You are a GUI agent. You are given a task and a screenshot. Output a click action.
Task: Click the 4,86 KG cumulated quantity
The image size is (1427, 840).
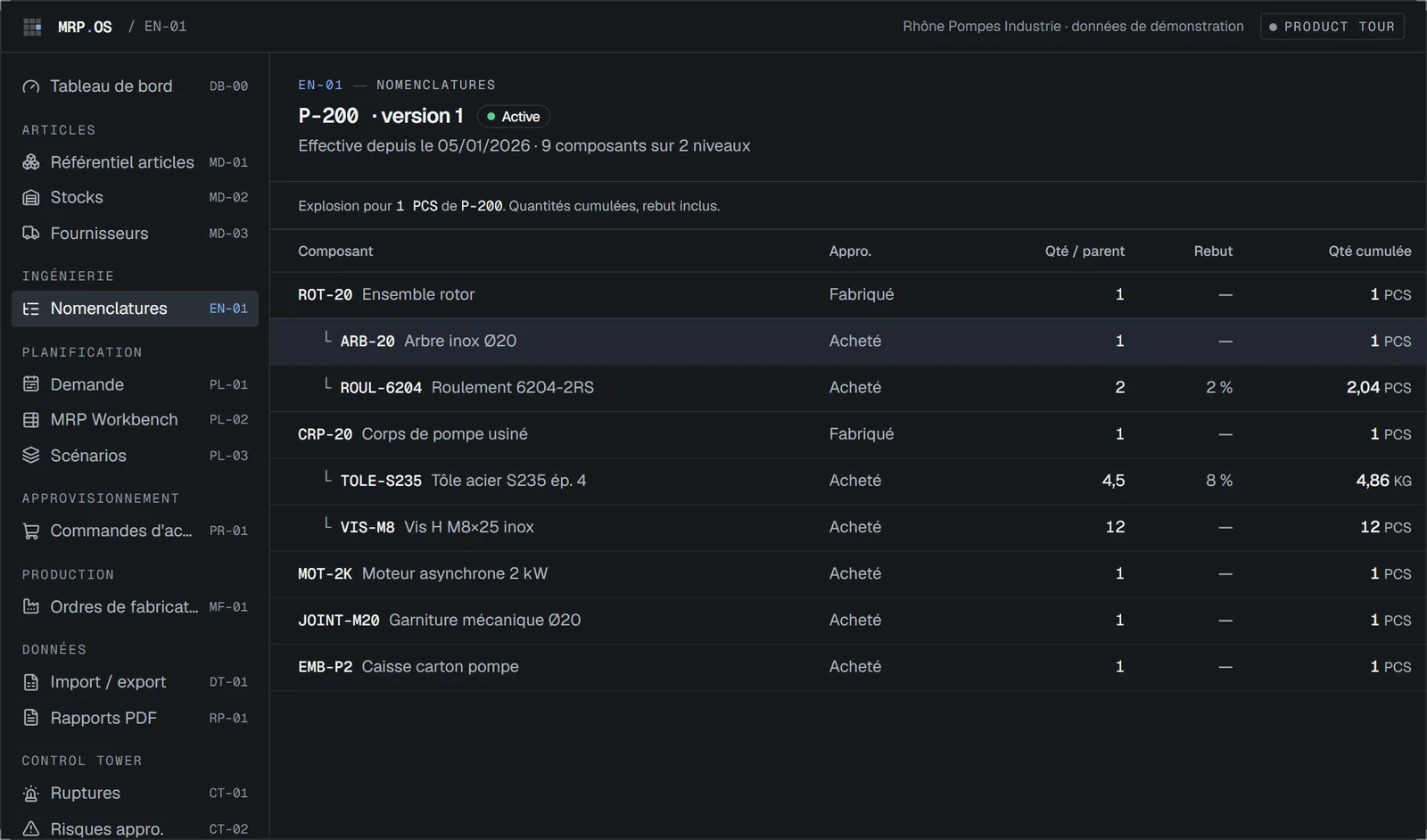pyautogui.click(x=1383, y=481)
